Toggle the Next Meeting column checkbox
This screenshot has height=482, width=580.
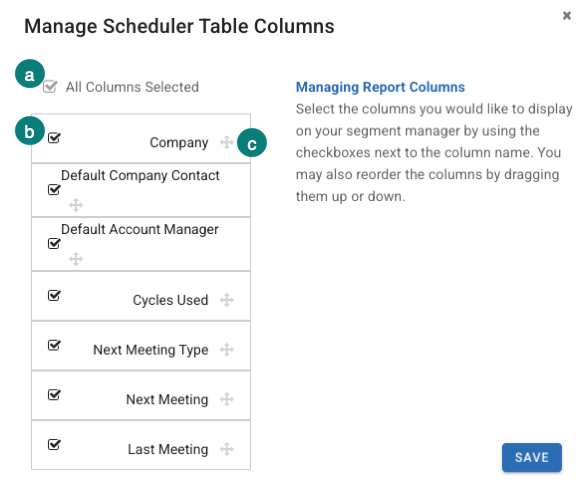pos(54,395)
